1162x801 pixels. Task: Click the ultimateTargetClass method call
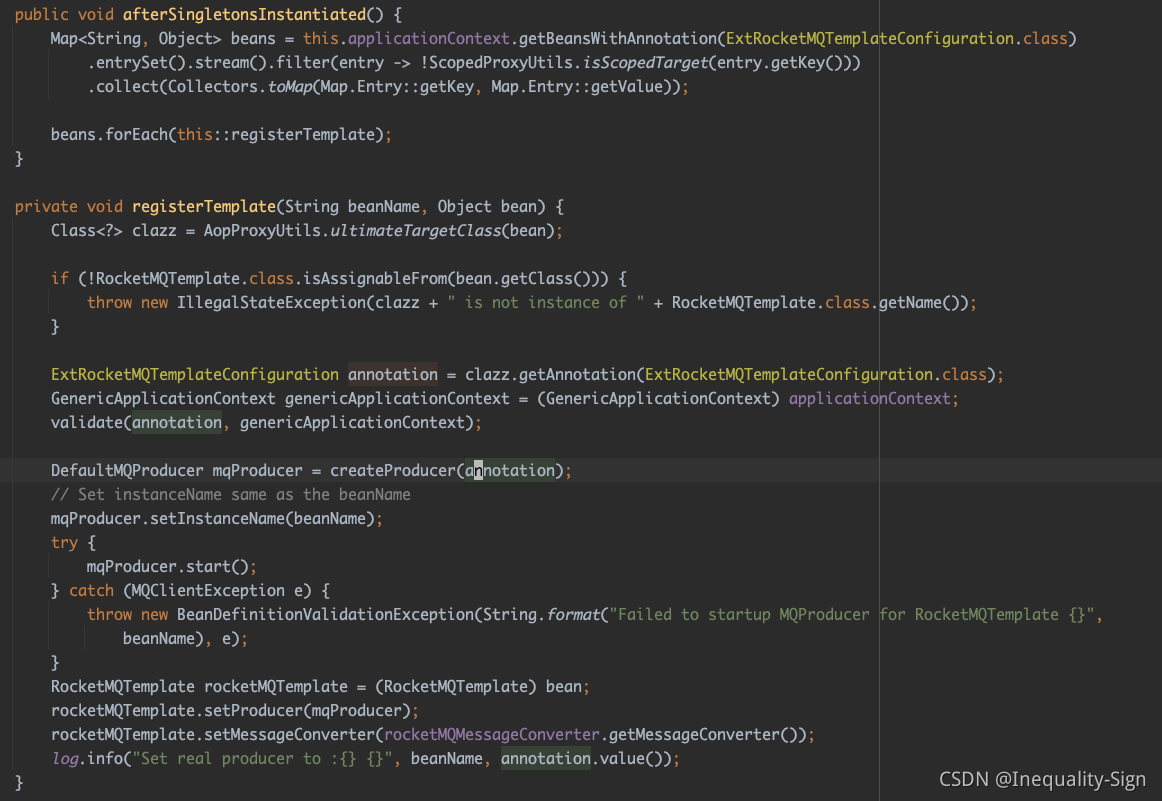tap(416, 230)
